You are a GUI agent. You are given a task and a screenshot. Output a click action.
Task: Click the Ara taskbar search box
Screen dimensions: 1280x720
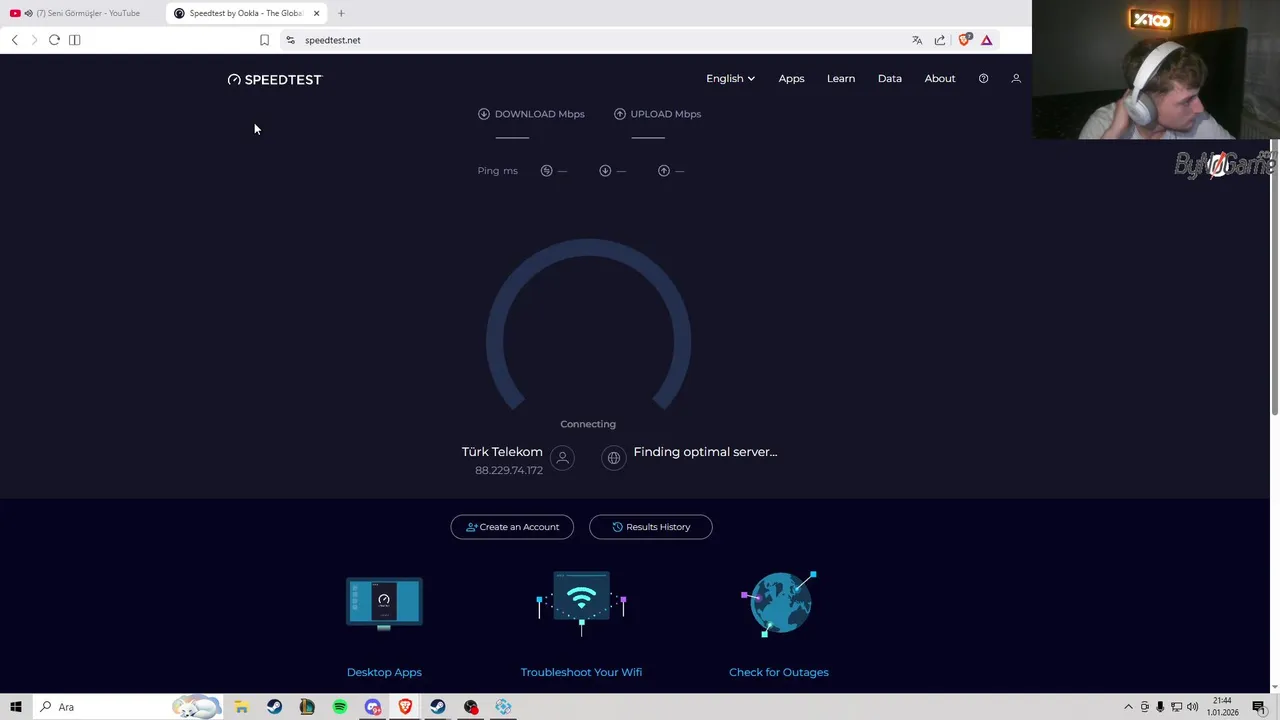point(128,707)
